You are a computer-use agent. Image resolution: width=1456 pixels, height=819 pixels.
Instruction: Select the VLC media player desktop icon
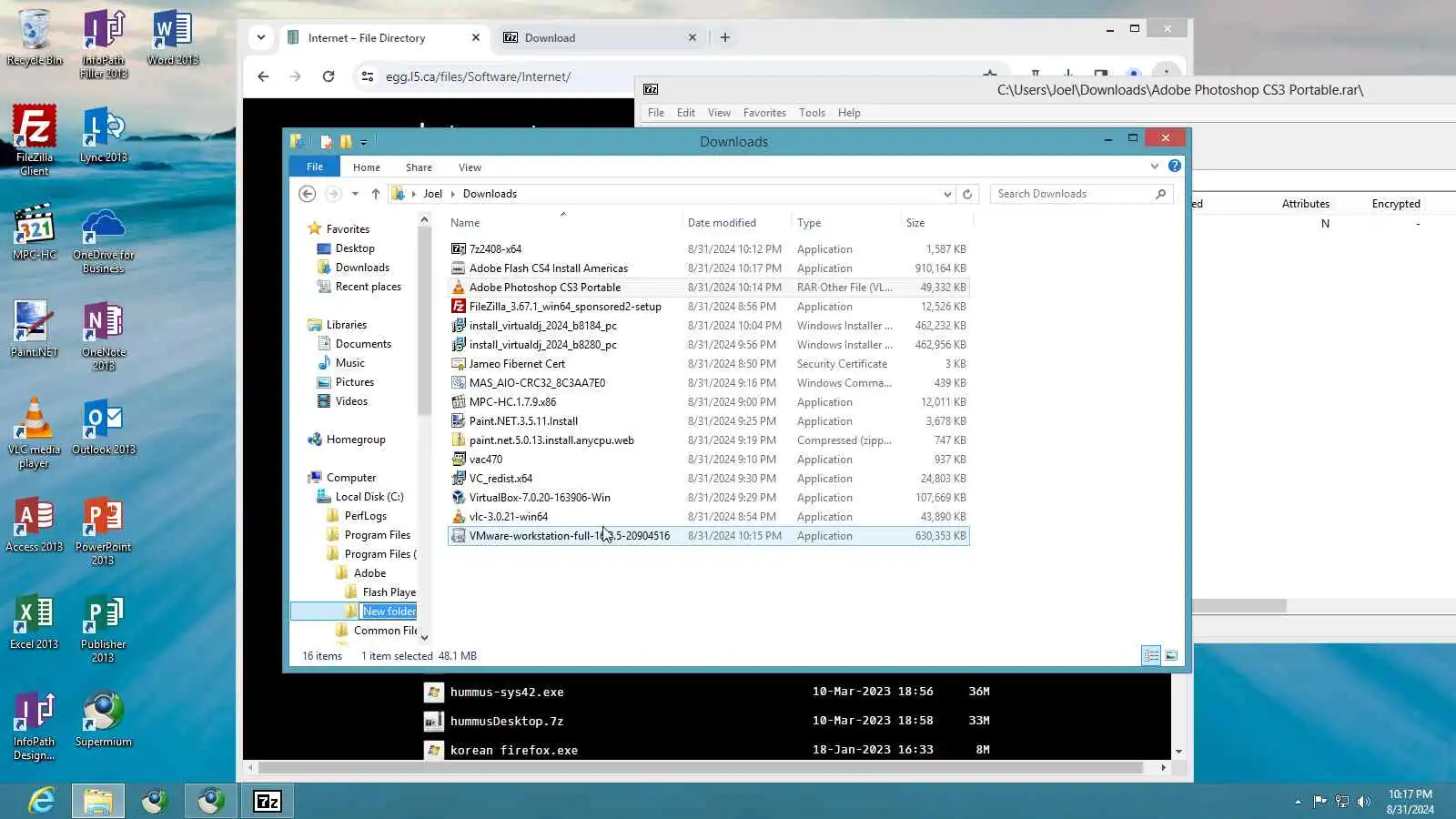click(35, 433)
